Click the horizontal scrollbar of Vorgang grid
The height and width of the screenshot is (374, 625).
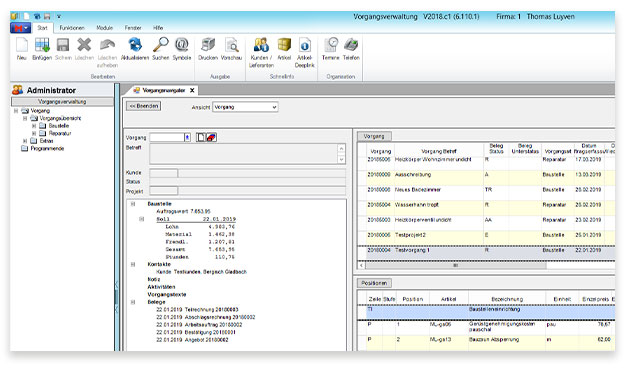(x=456, y=265)
